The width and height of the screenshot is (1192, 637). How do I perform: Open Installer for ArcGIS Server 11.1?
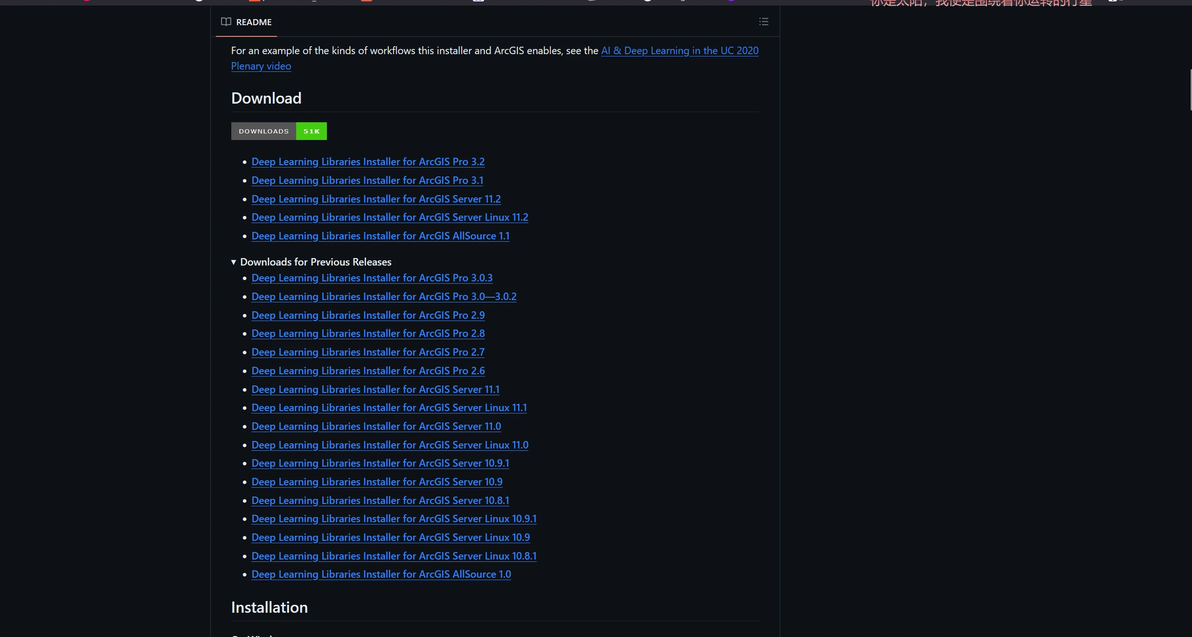click(376, 389)
